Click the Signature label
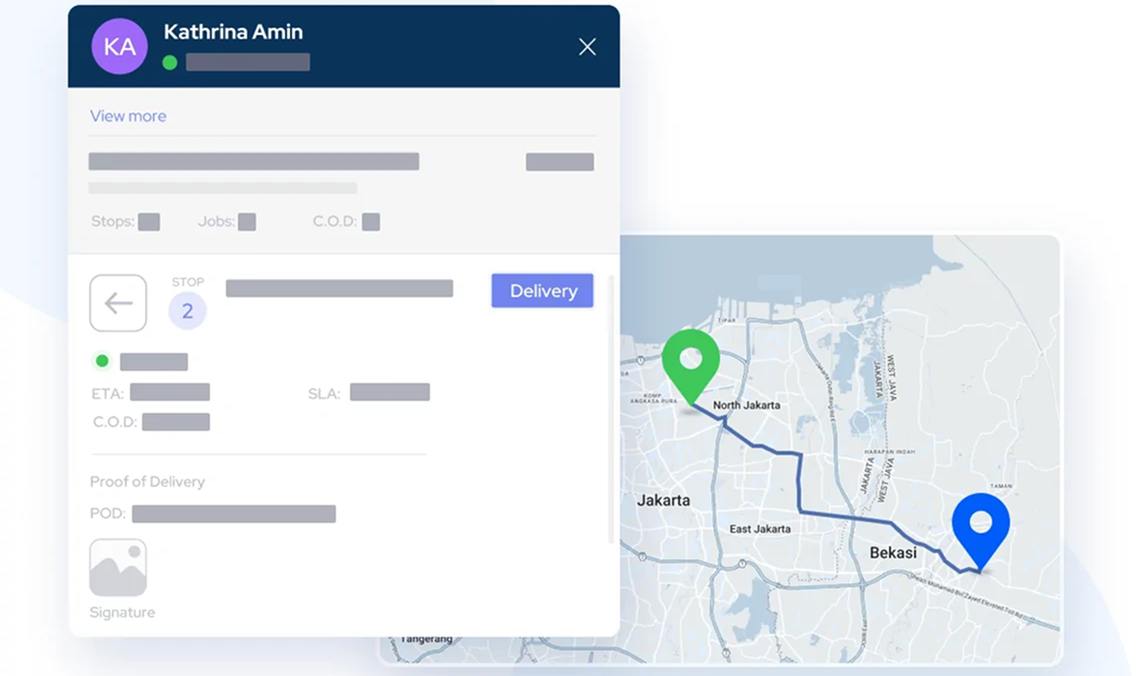Viewport: 1140px width, 676px height. pos(122,612)
